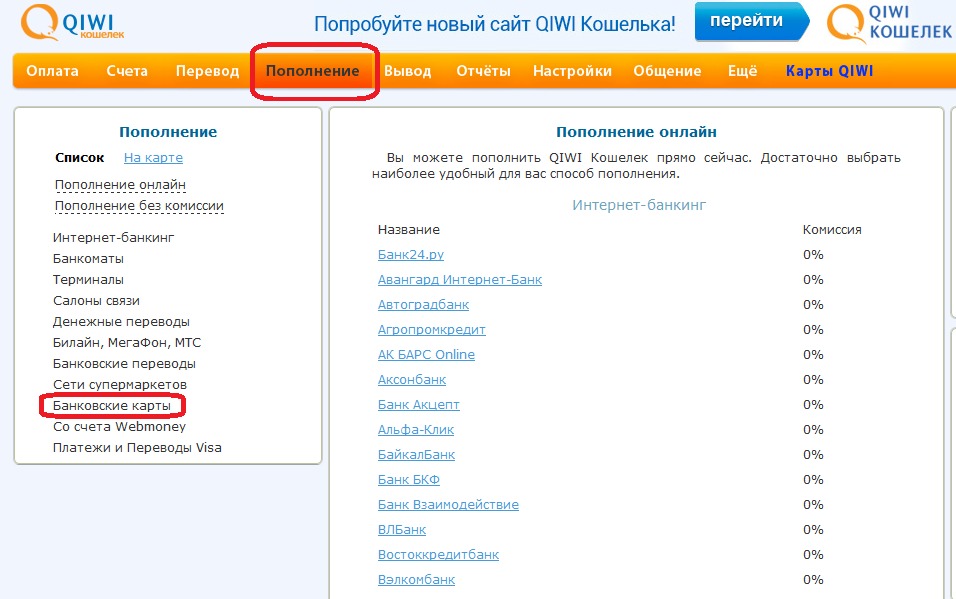Click Пополнение без комиссии link

point(139,206)
